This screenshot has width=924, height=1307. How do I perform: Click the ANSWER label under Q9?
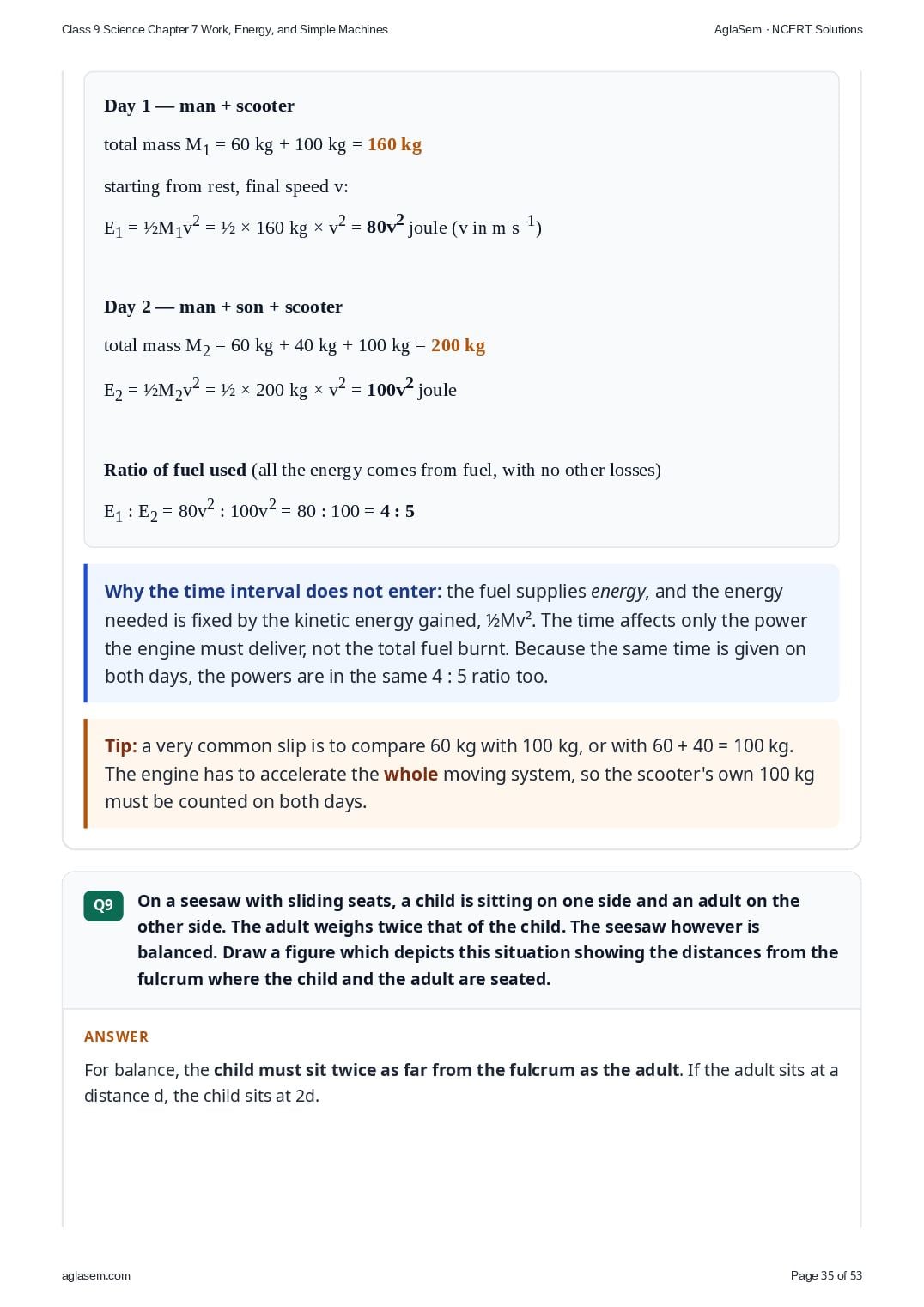pos(117,1036)
